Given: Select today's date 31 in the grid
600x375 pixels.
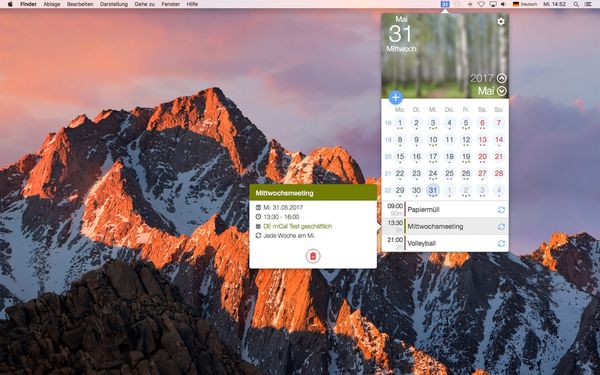Looking at the screenshot, I should [433, 190].
